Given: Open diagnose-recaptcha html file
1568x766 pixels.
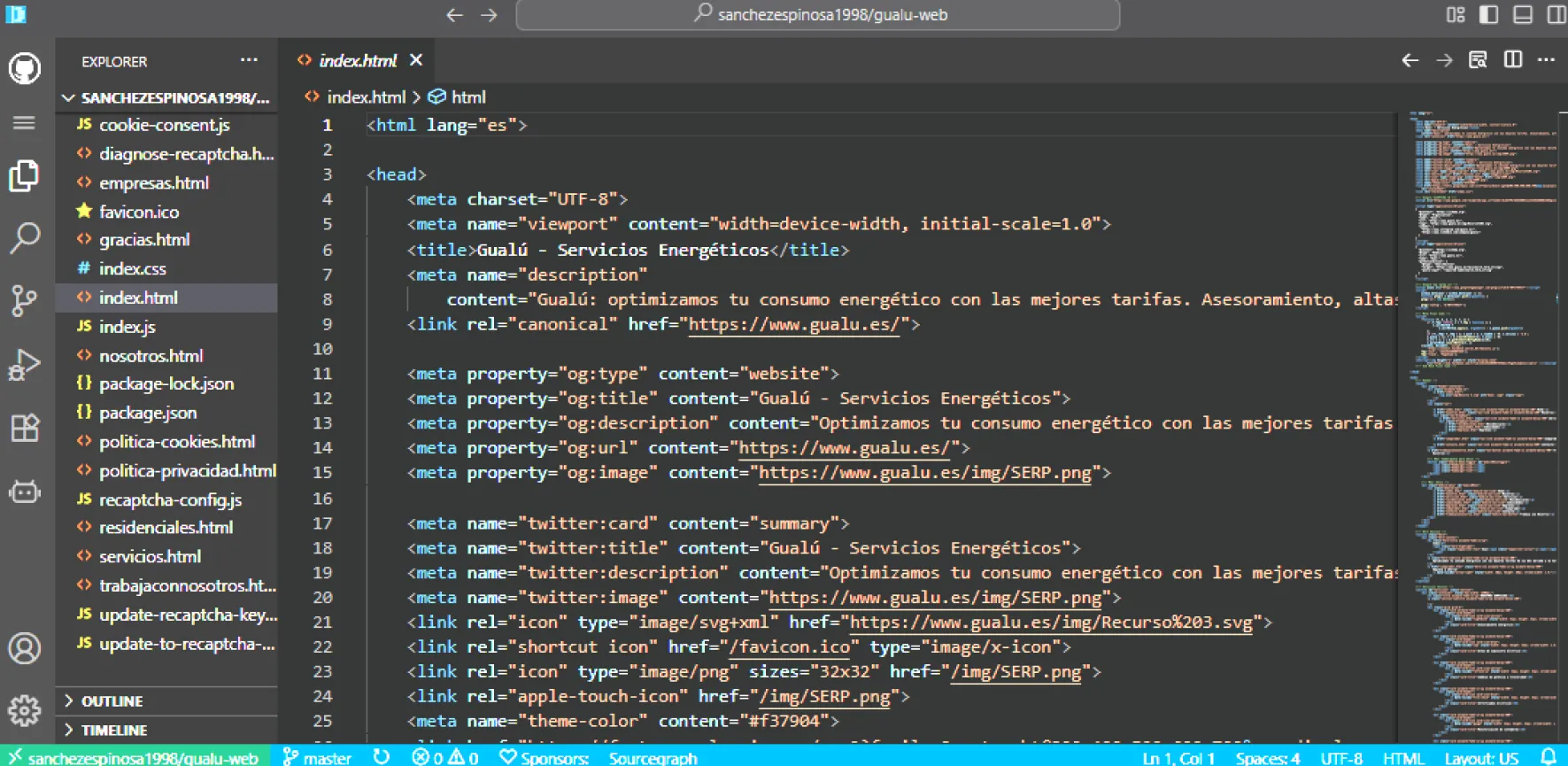Looking at the screenshot, I should [166, 153].
